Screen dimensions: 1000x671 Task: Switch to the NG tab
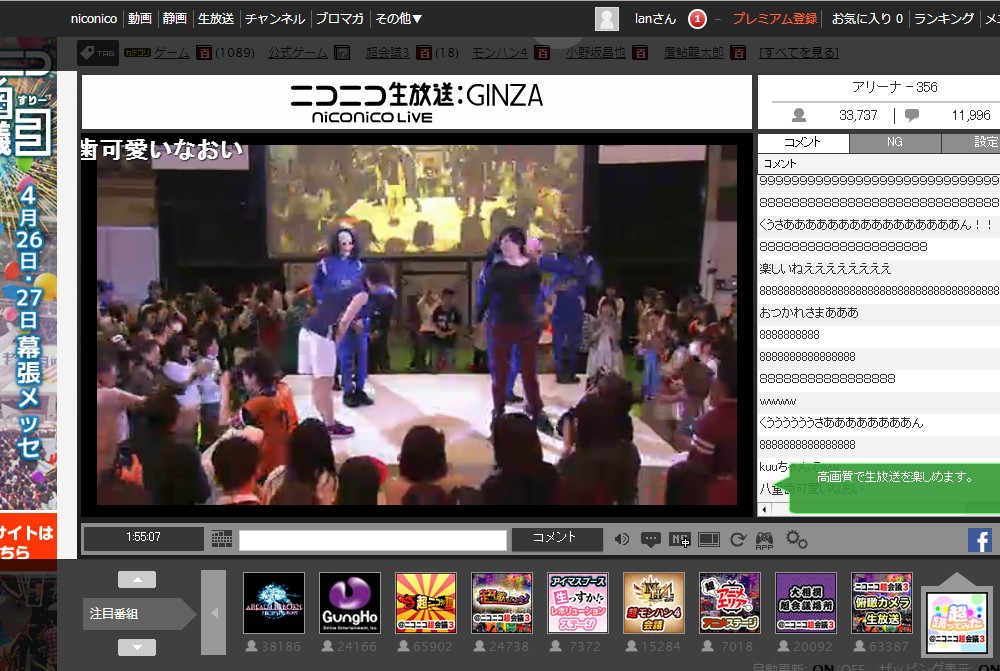[895, 142]
